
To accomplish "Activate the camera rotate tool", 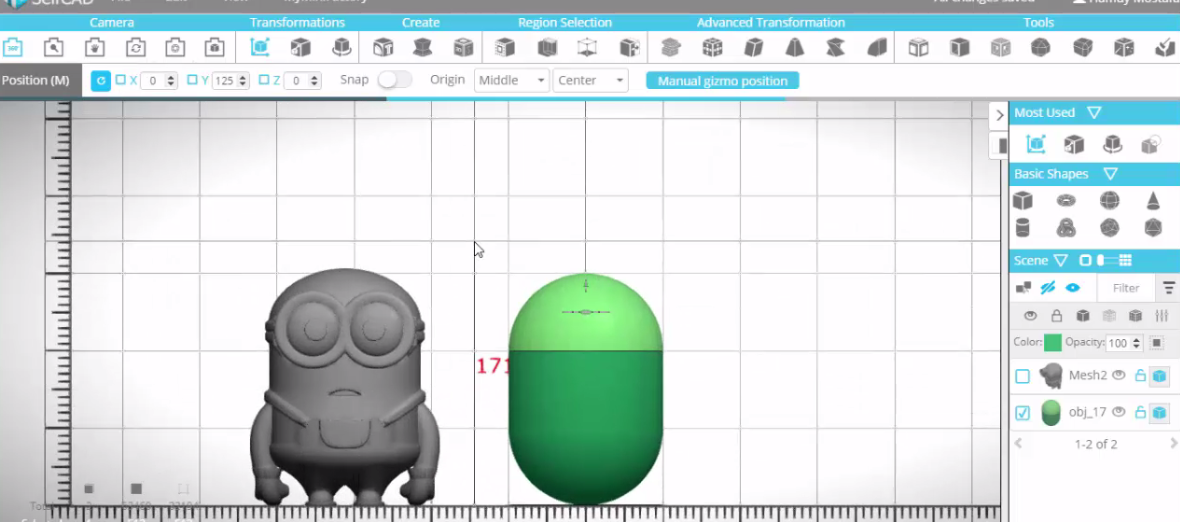I will click(135, 47).
